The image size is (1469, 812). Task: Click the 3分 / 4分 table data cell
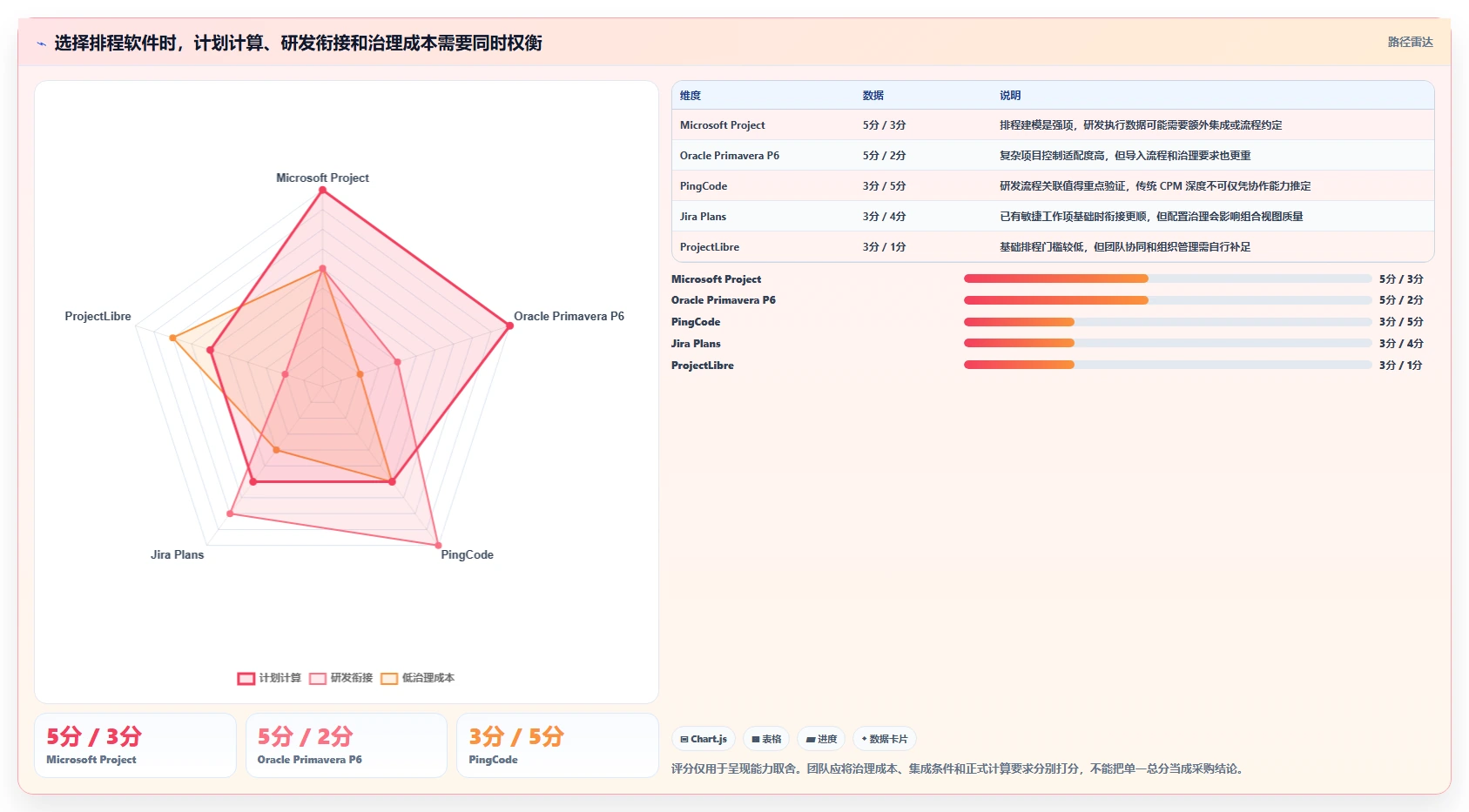(885, 217)
